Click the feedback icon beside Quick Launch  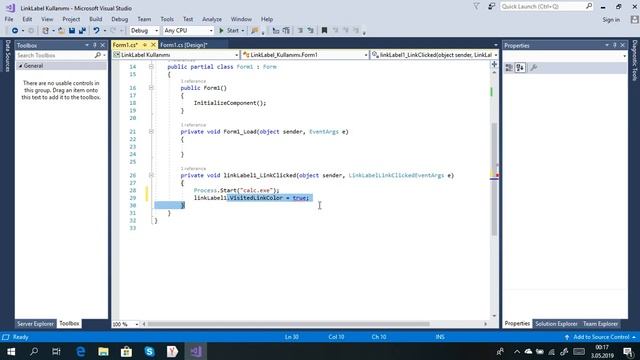[491, 7]
